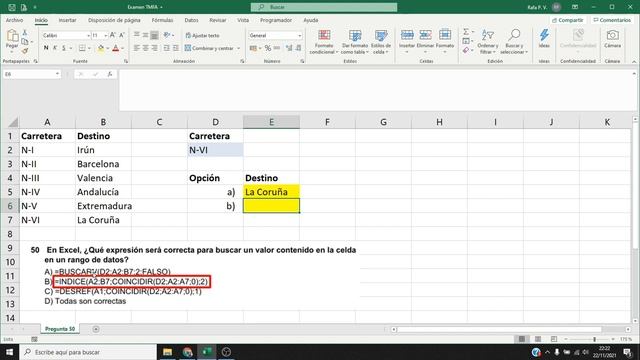Image resolution: width=640 pixels, height=360 pixels.
Task: Click the Copy icon in Portapapeles
Action: tap(25, 42)
